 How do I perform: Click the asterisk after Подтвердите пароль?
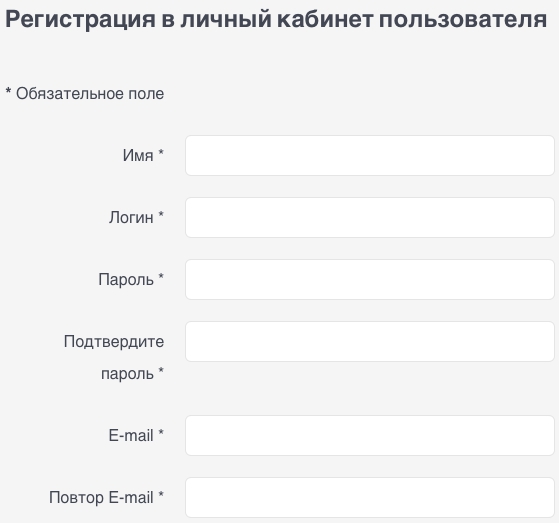161,370
